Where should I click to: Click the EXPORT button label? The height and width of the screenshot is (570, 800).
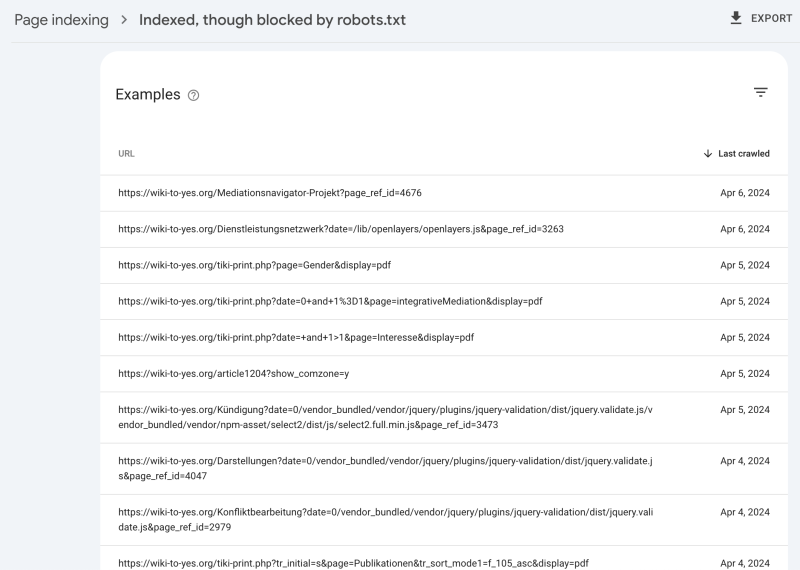coord(771,19)
